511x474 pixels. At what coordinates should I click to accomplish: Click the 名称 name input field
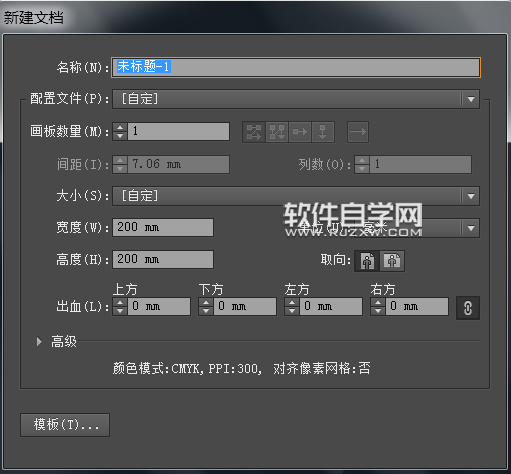(296, 67)
